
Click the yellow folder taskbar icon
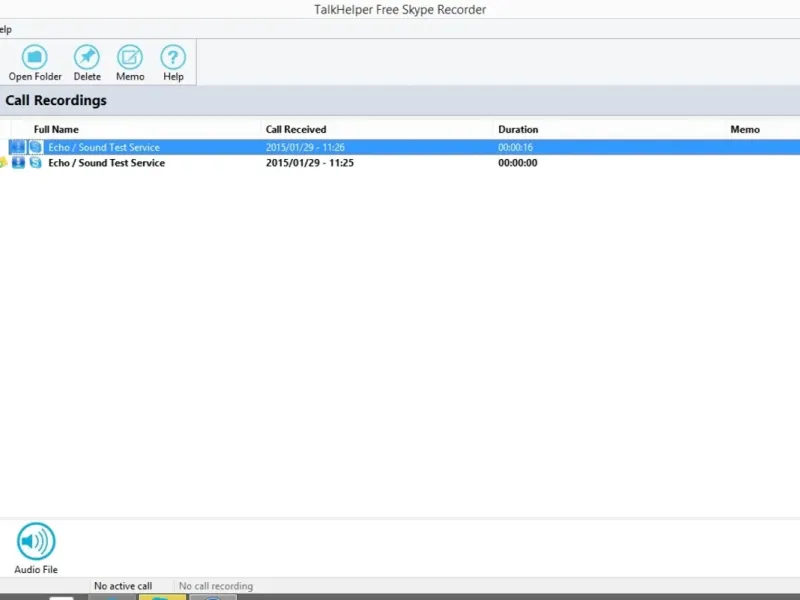[x=162, y=597]
